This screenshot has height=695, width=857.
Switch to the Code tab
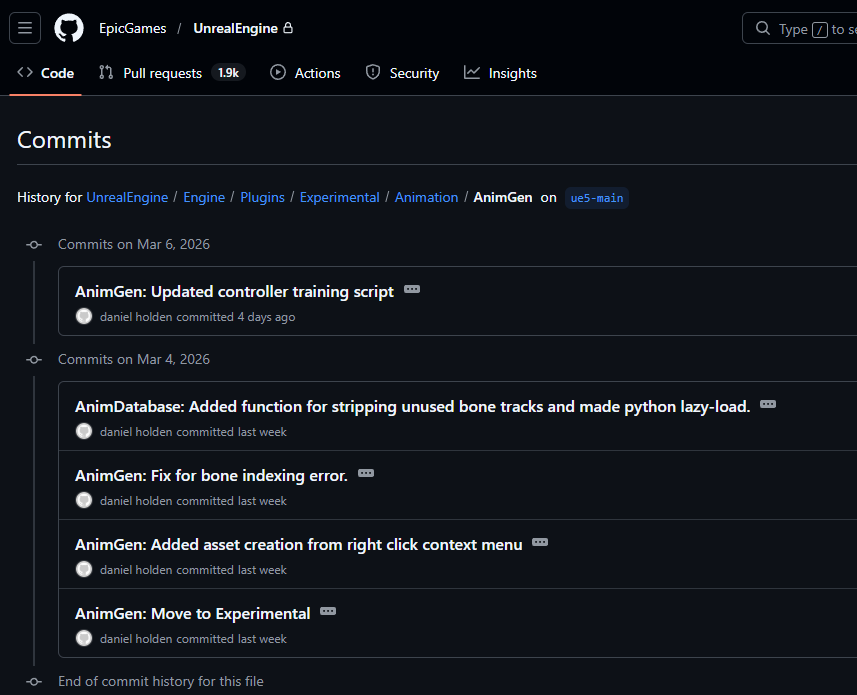(45, 73)
